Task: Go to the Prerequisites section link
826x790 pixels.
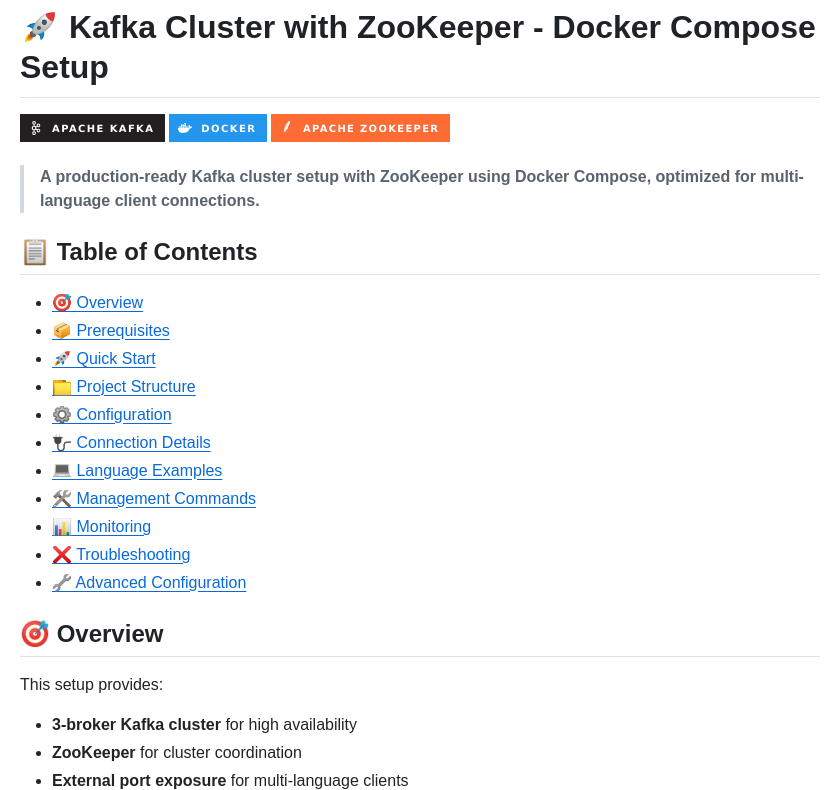Action: point(122,331)
